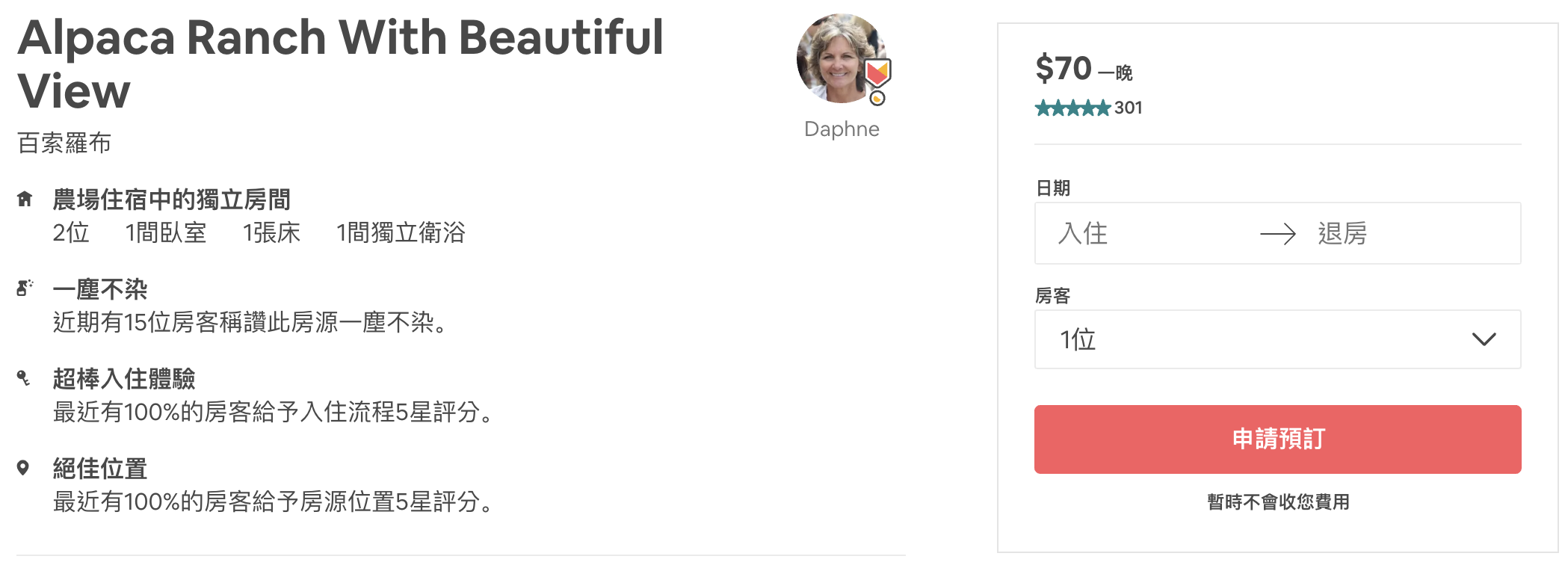The image size is (1568, 568).
Task: Click the 一塵不染 highlight heading
Action: coord(100,289)
